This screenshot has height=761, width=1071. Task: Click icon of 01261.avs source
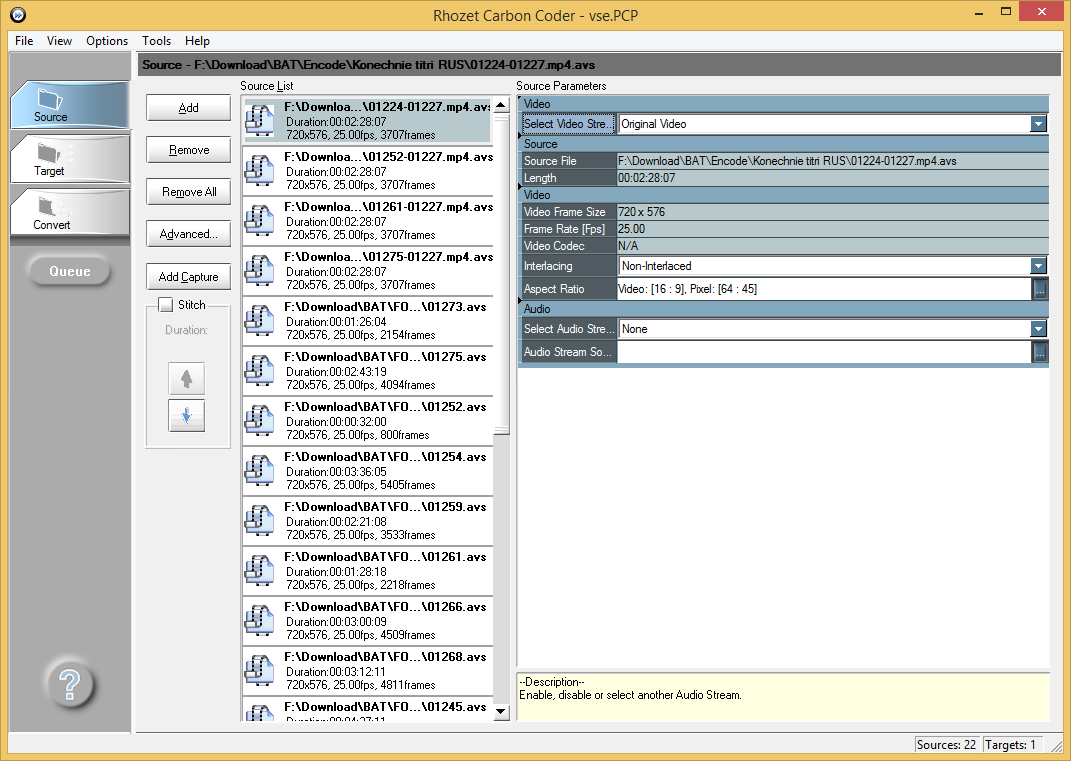pyautogui.click(x=260, y=570)
